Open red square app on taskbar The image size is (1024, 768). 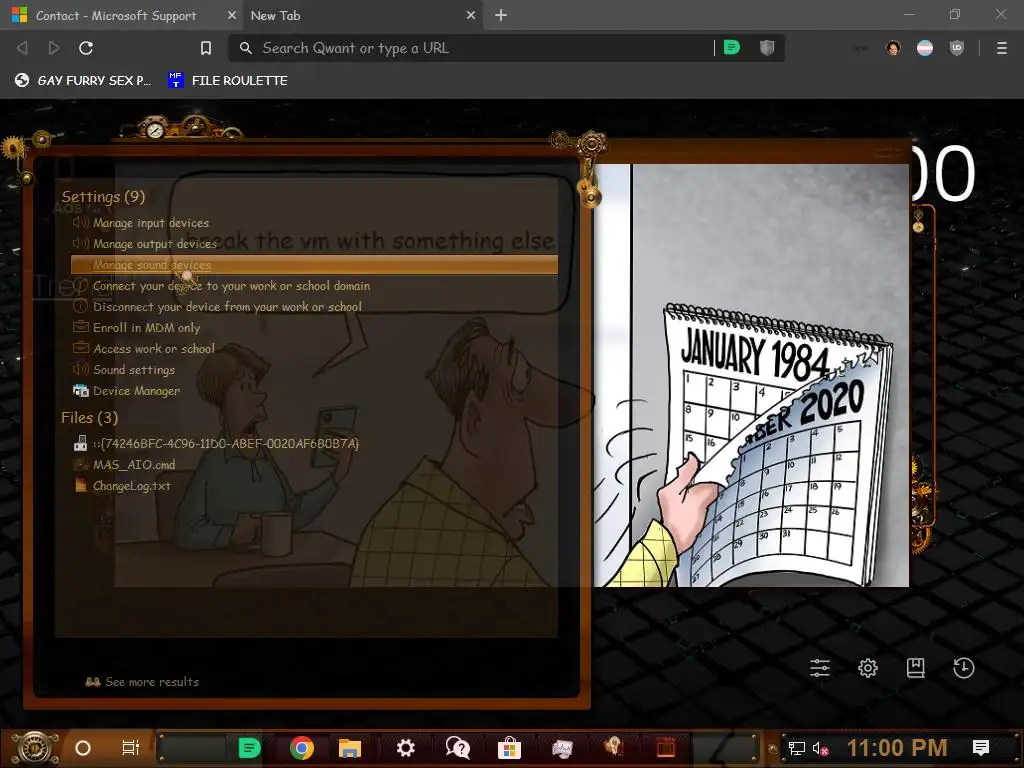coord(665,748)
